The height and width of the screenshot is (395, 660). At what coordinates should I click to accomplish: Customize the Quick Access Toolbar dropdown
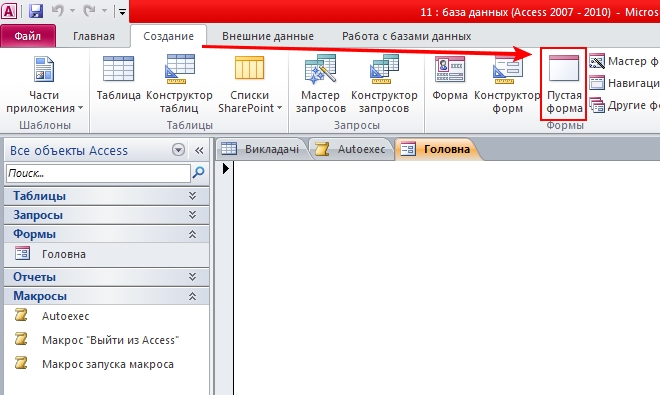pyautogui.click(x=122, y=12)
